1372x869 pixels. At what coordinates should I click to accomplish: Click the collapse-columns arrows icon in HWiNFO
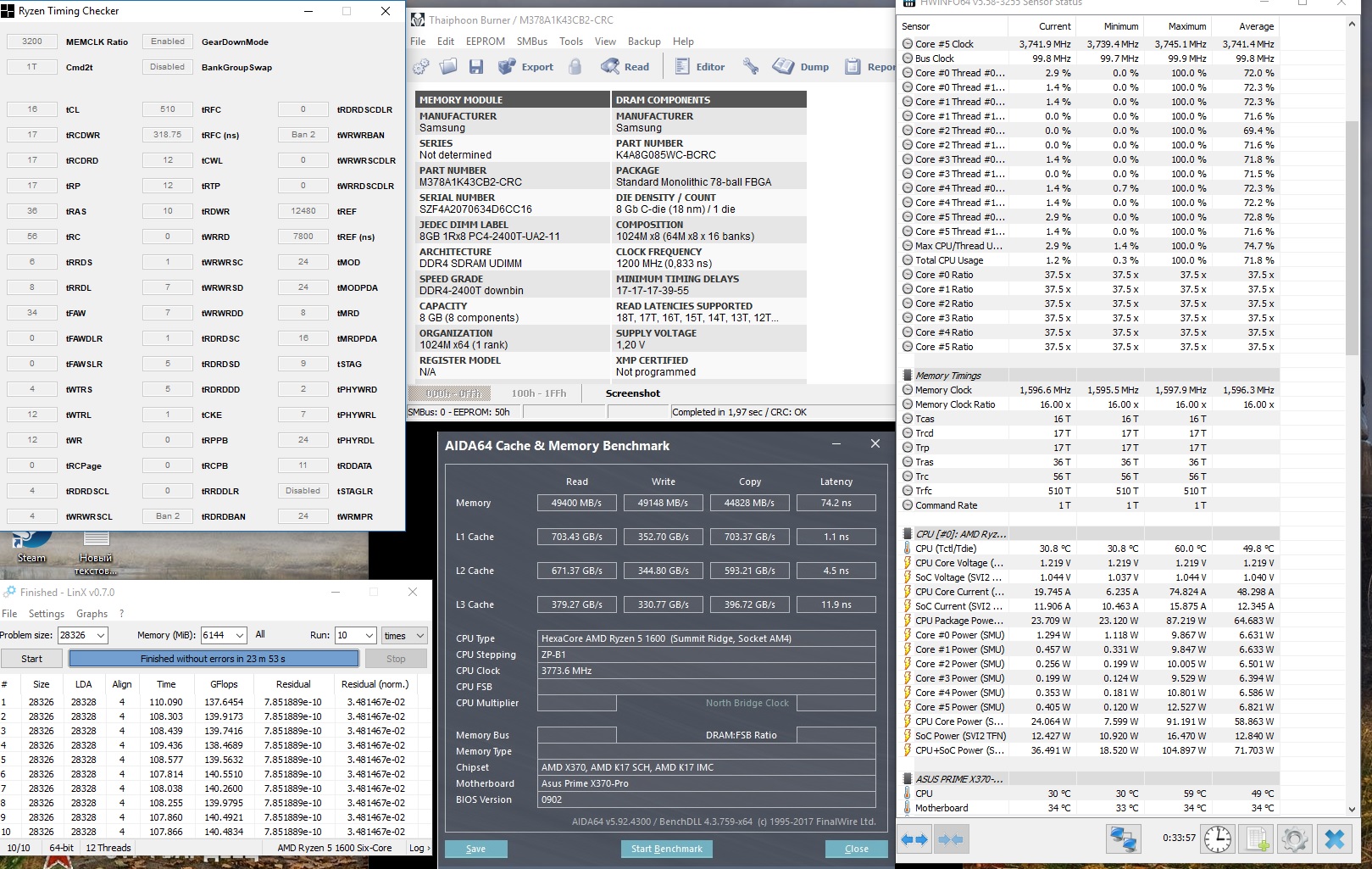tap(950, 839)
